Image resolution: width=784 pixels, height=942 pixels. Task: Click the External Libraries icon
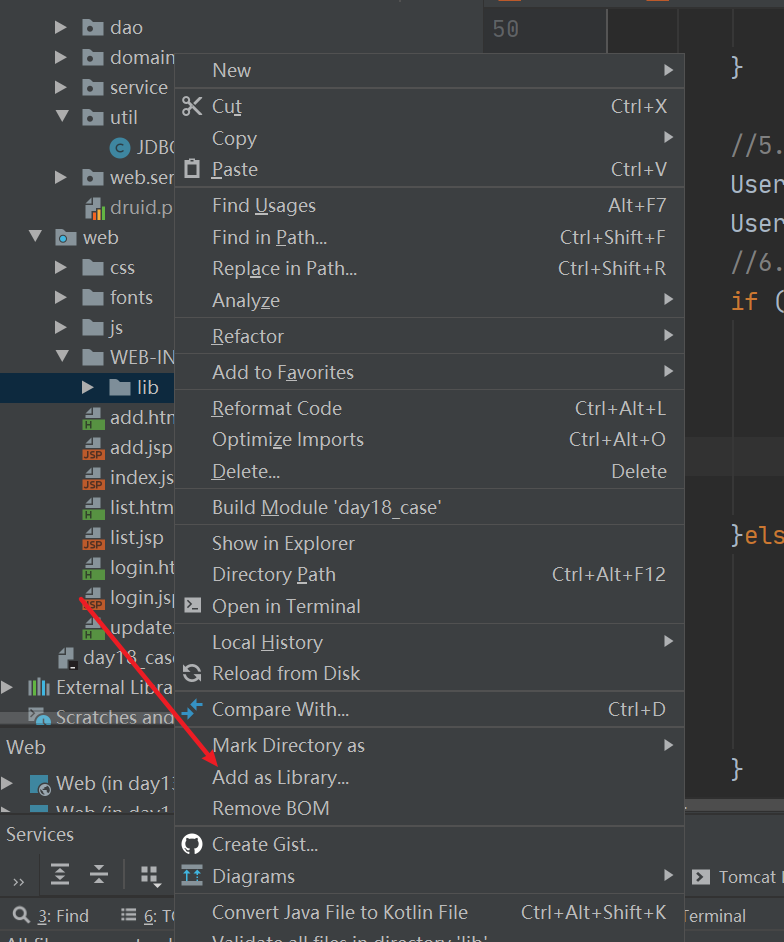(39, 687)
